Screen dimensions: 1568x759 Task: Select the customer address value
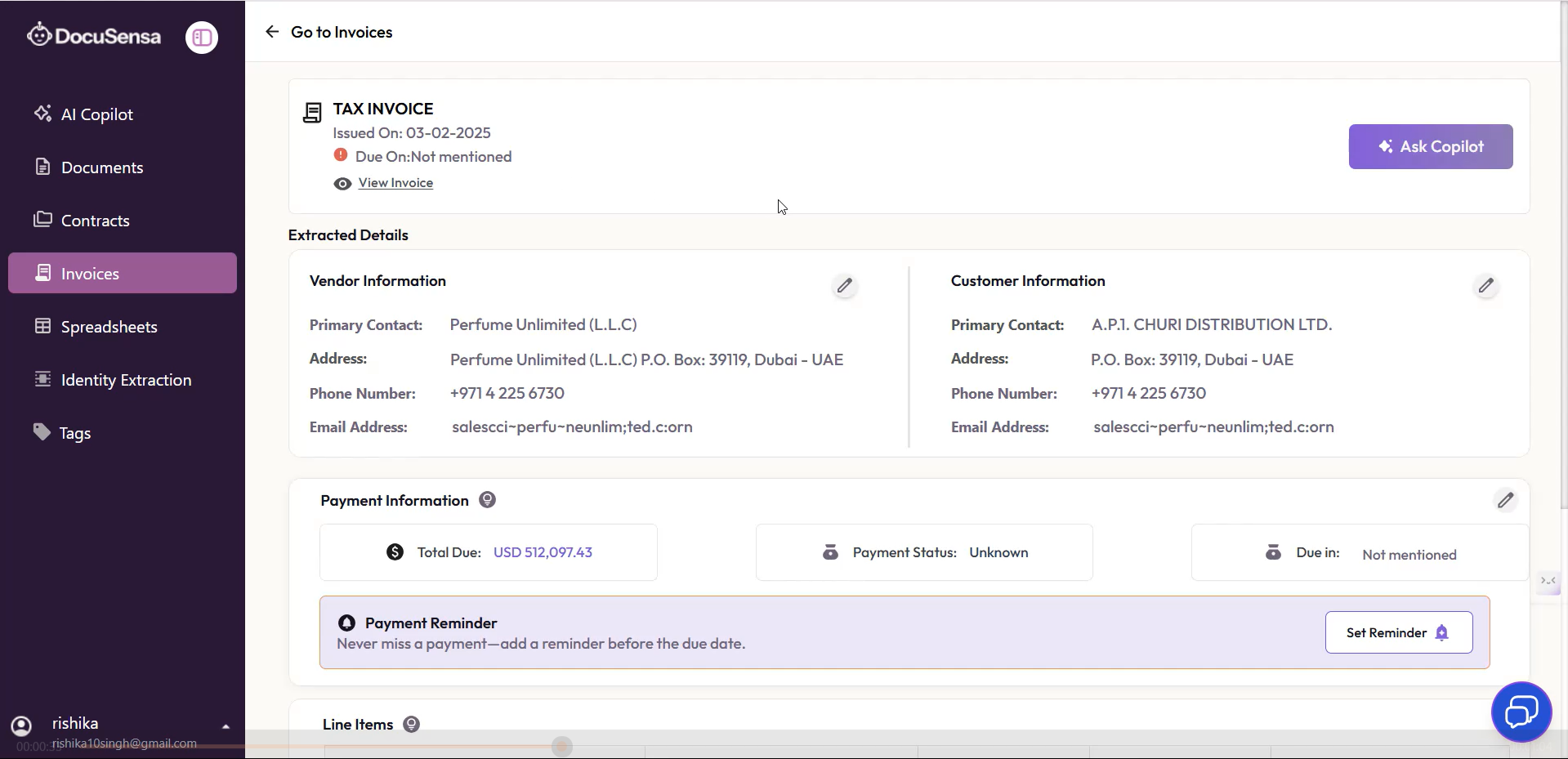coord(1192,359)
